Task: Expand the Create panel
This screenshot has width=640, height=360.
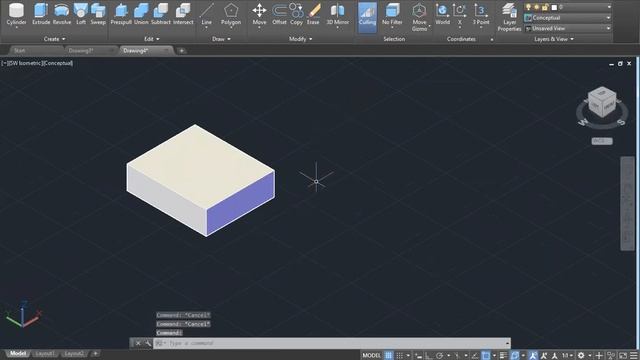Action: coord(54,39)
